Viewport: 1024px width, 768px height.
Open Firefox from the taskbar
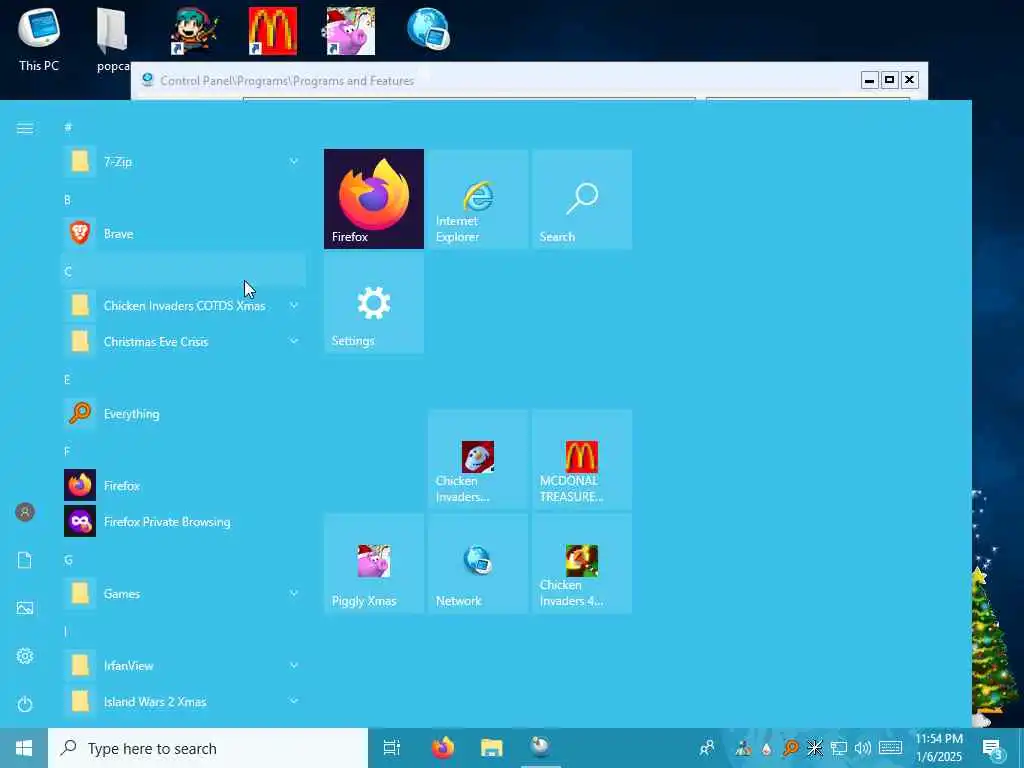click(443, 748)
